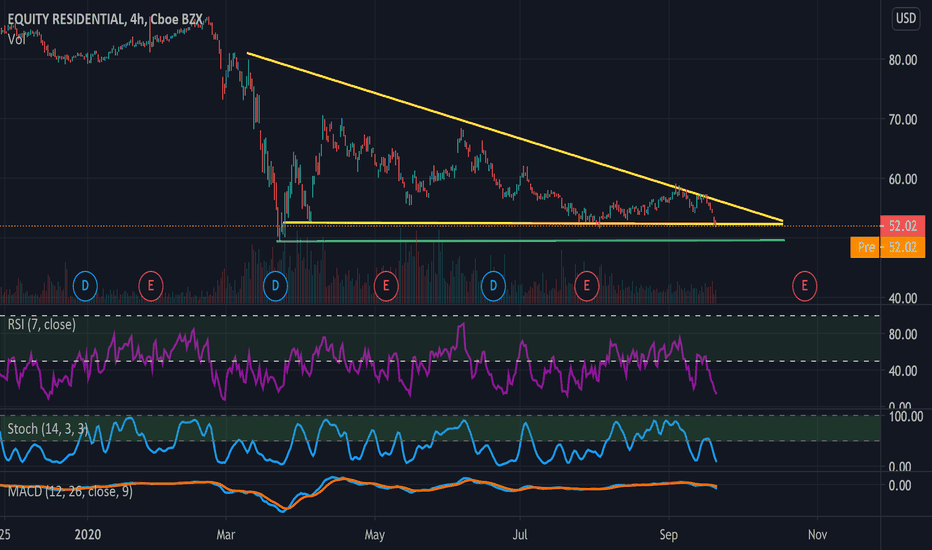This screenshot has height=550, width=932.
Task: Click the 2020 label on time axis
Action: (x=87, y=535)
